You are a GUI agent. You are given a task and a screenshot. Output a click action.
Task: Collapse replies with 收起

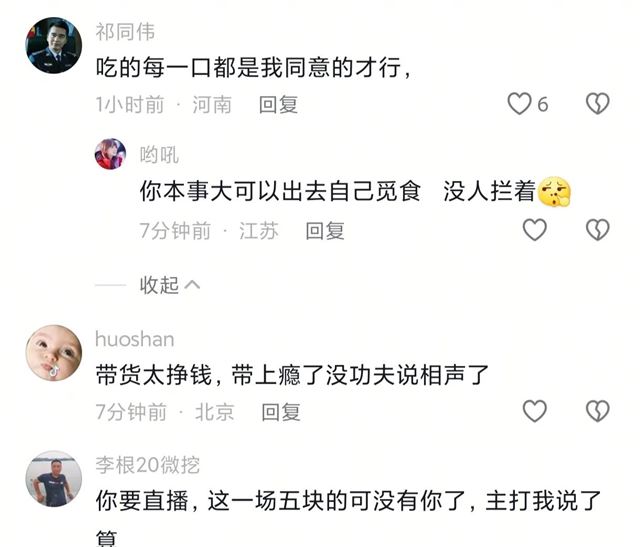click(159, 285)
